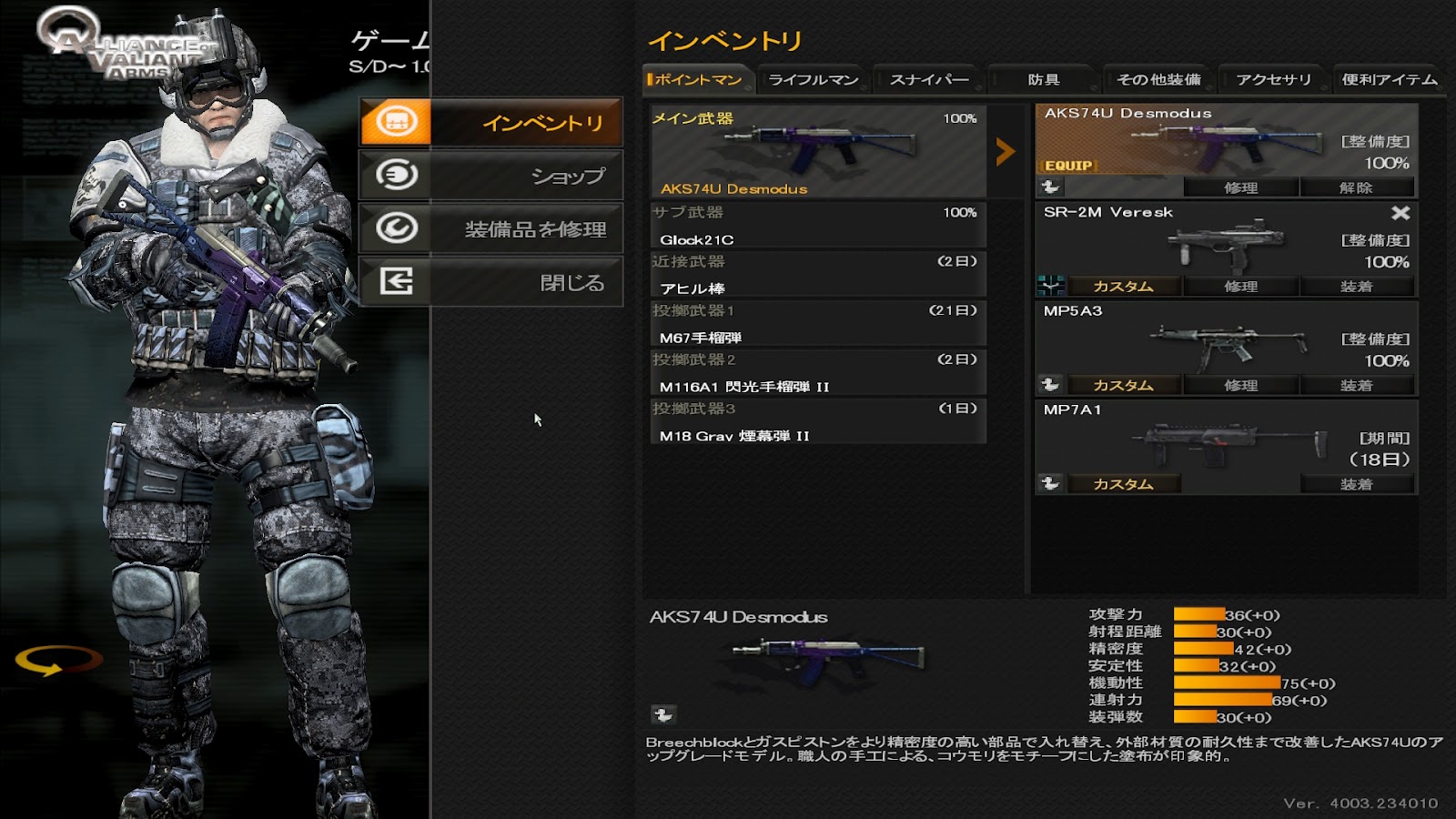Screen dimensions: 1456x819
Task: Open カスタム for MP5A3
Action: (x=1123, y=386)
